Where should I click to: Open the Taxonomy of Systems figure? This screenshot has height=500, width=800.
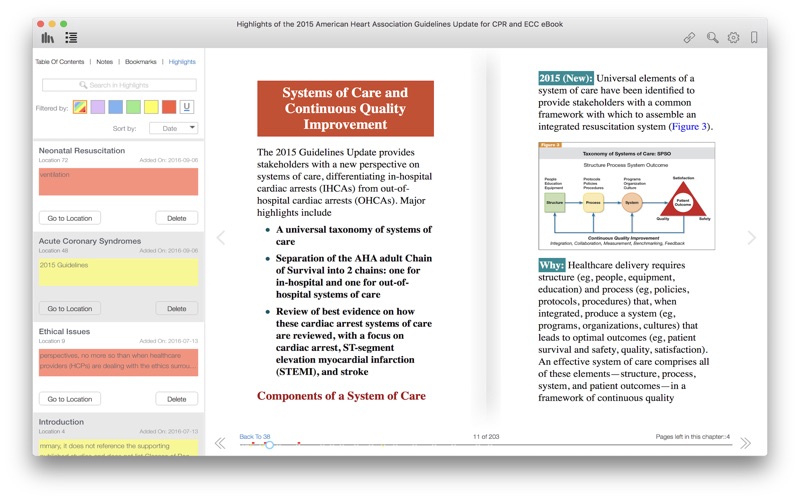pyautogui.click(x=627, y=196)
